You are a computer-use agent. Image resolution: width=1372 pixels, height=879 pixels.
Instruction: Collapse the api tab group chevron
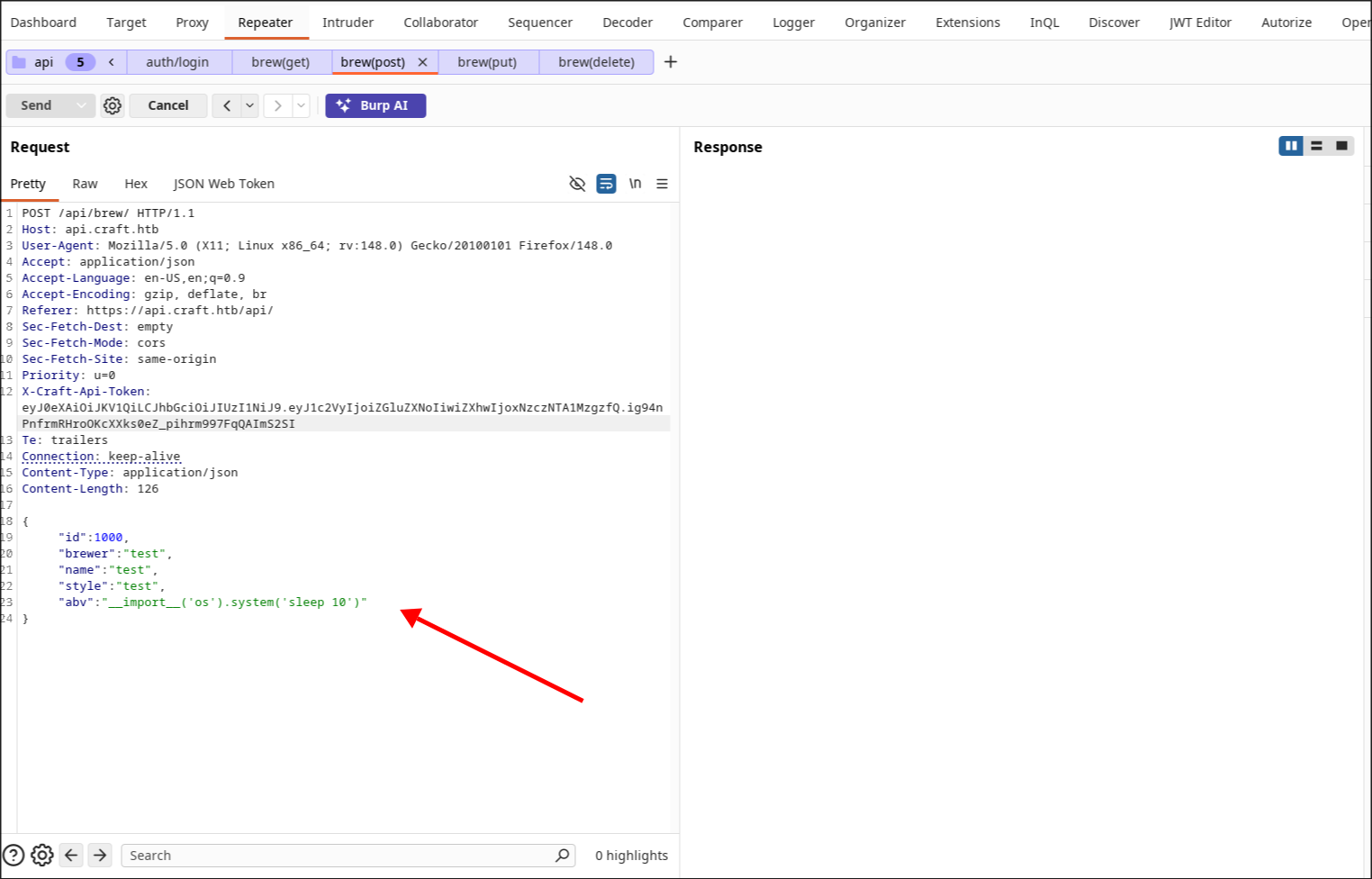pyautogui.click(x=112, y=62)
